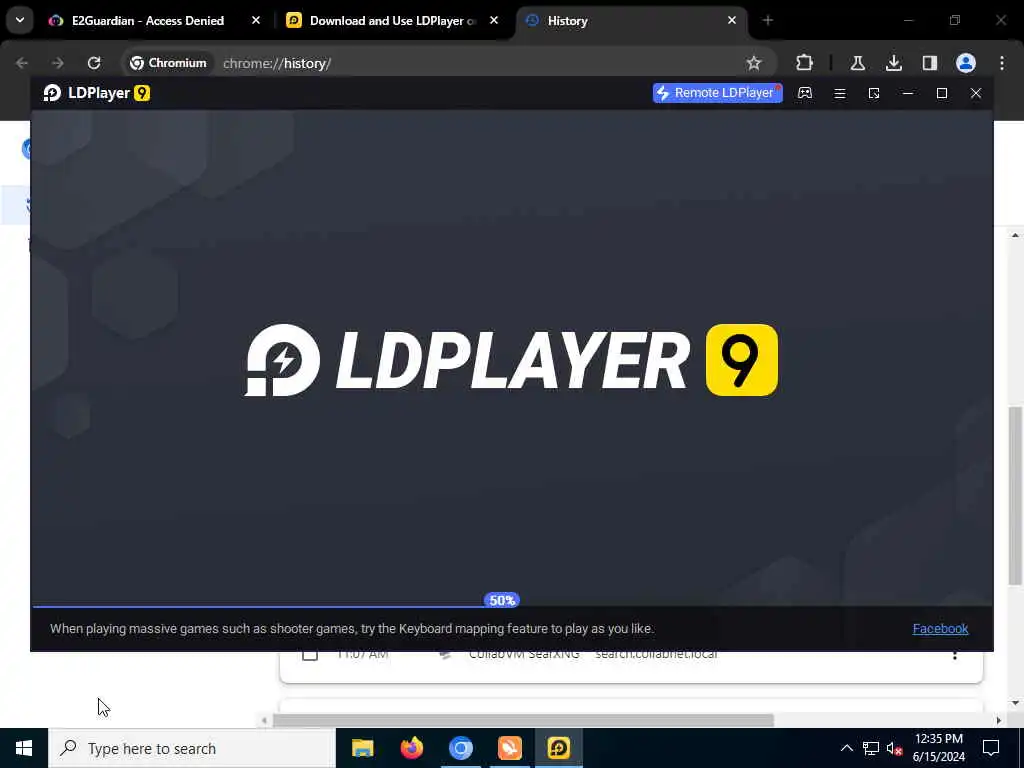
Task: Click the history page vertical scrollbar
Action: (1015, 495)
